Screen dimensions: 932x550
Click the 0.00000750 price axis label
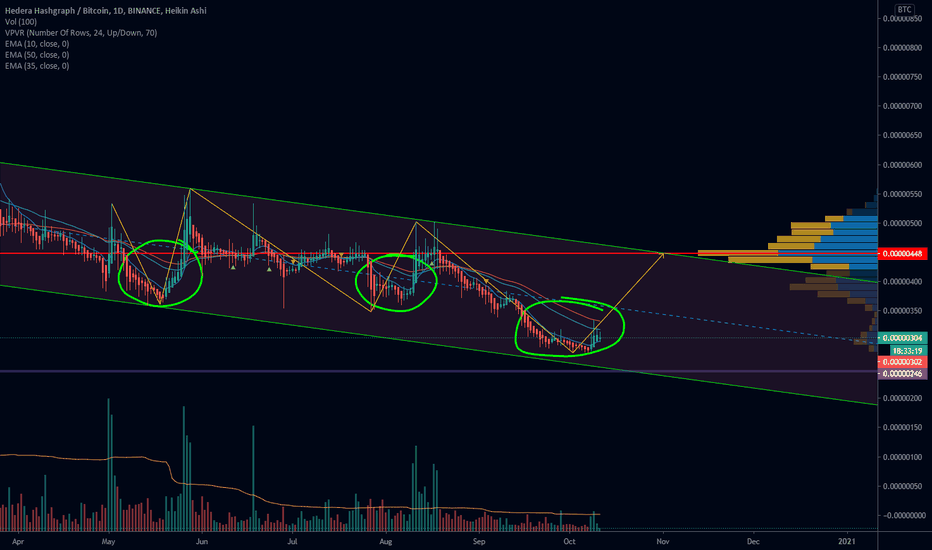tap(902, 77)
